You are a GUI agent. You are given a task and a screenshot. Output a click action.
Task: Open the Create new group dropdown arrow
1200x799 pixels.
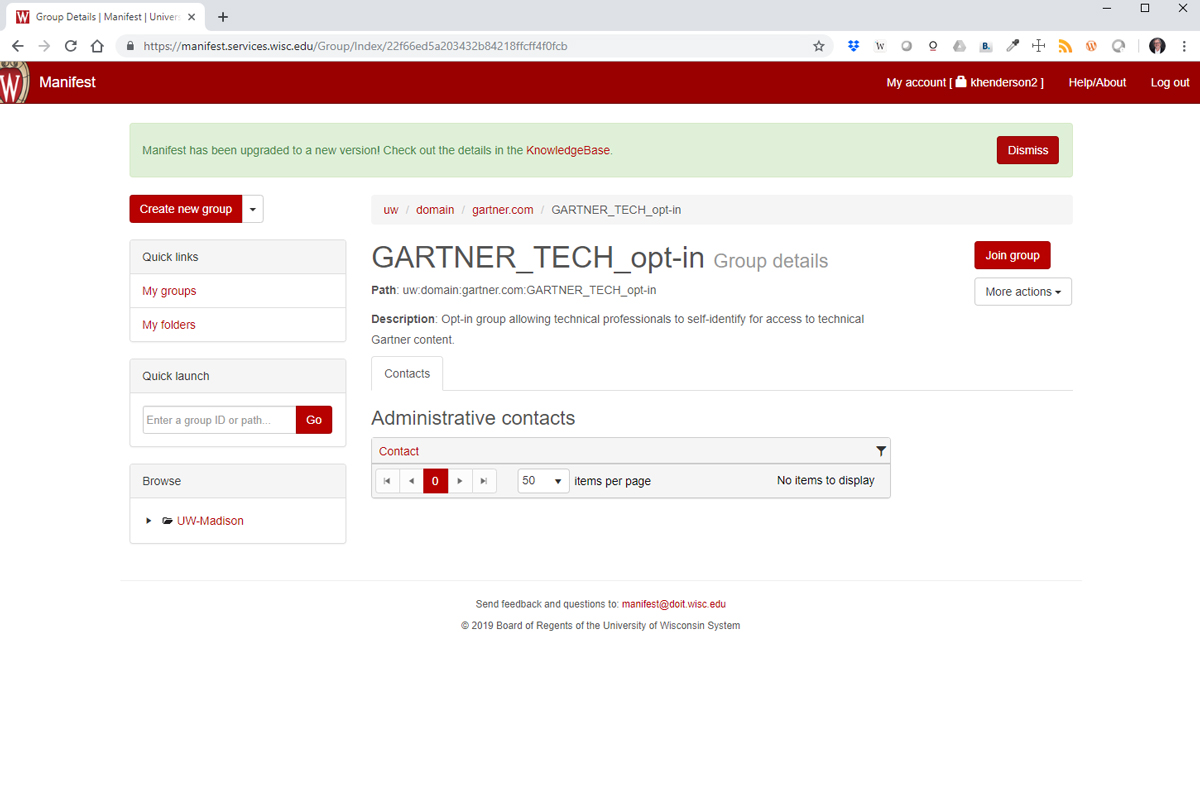click(252, 209)
